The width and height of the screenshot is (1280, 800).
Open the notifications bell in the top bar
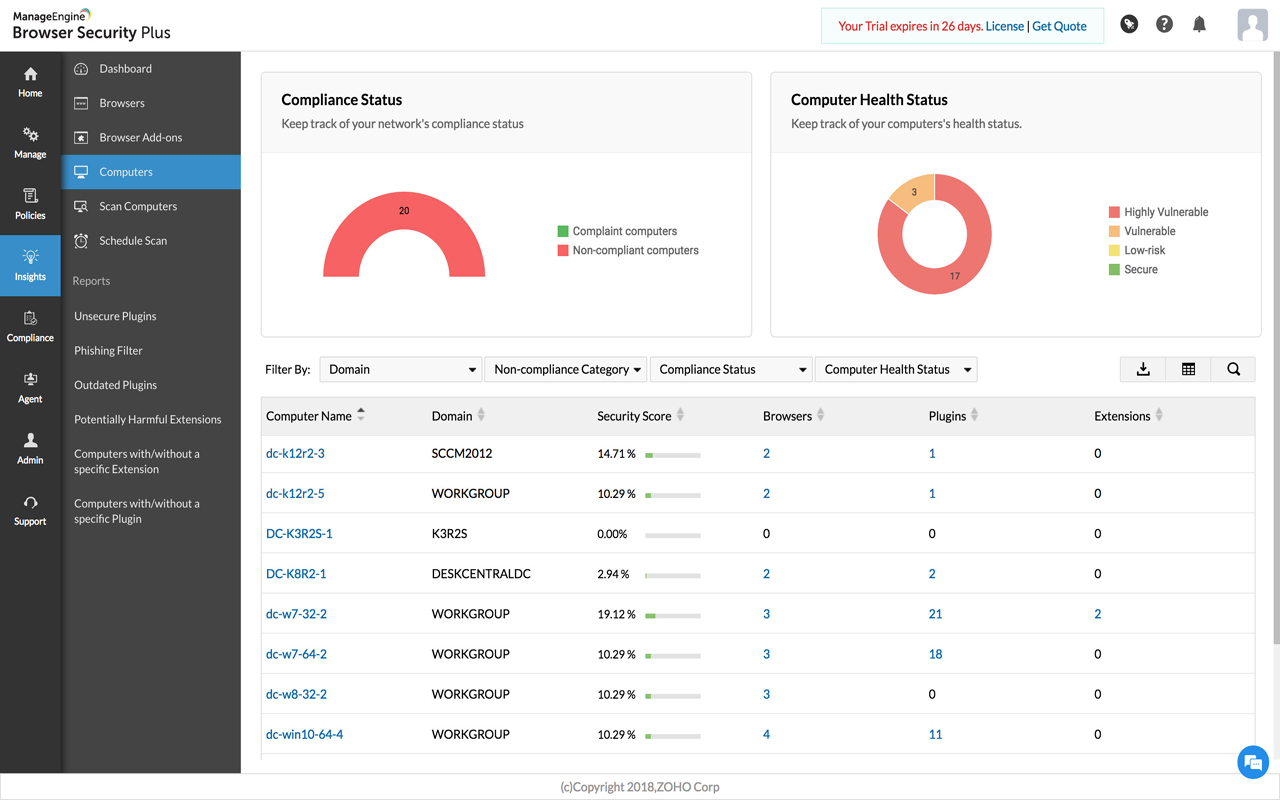1199,23
